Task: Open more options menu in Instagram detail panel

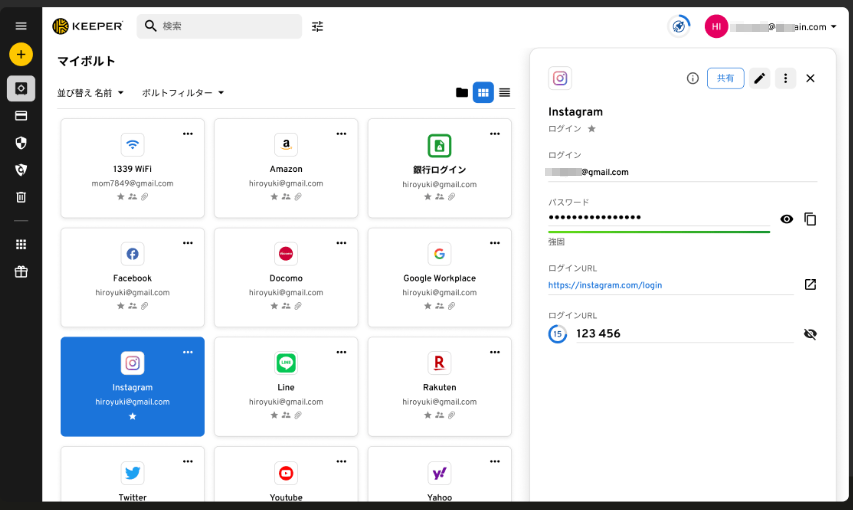Action: [x=785, y=78]
